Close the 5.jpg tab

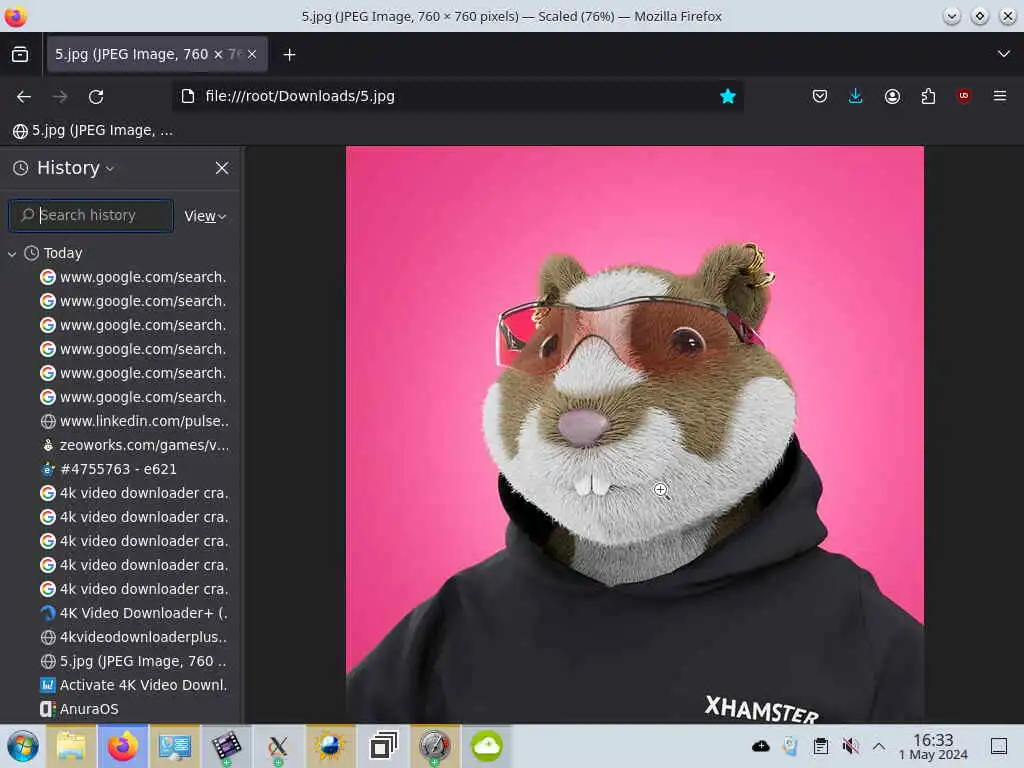[x=252, y=54]
